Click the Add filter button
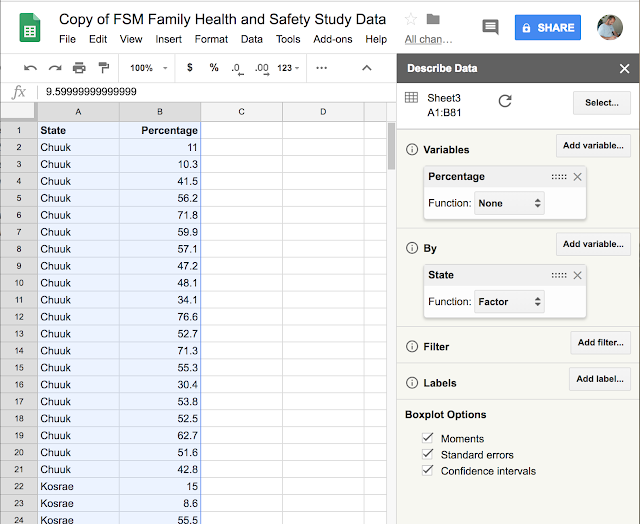 click(600, 343)
